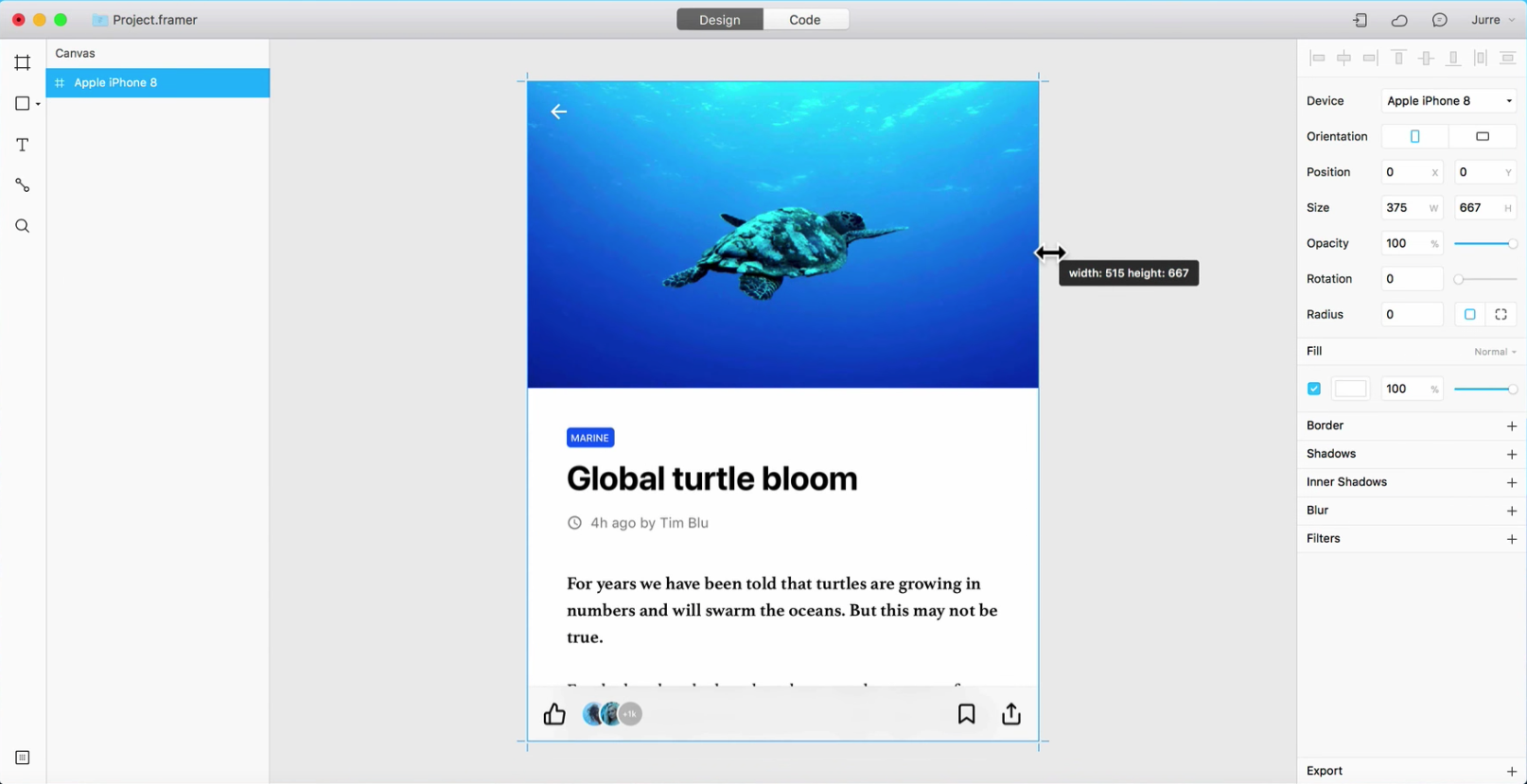Viewport: 1527px width, 784px height.
Task: Switch to the Design tab
Action: [720, 20]
